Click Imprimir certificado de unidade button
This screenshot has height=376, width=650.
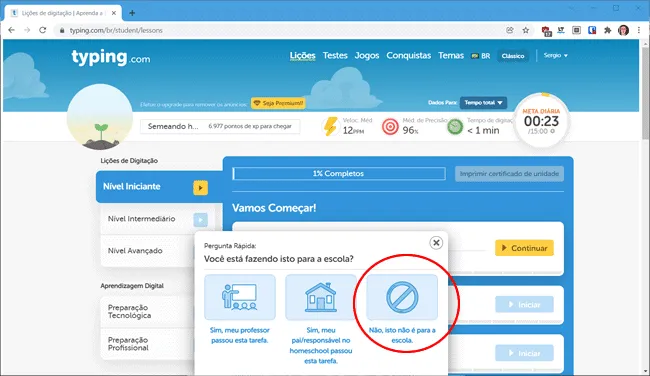click(x=509, y=174)
